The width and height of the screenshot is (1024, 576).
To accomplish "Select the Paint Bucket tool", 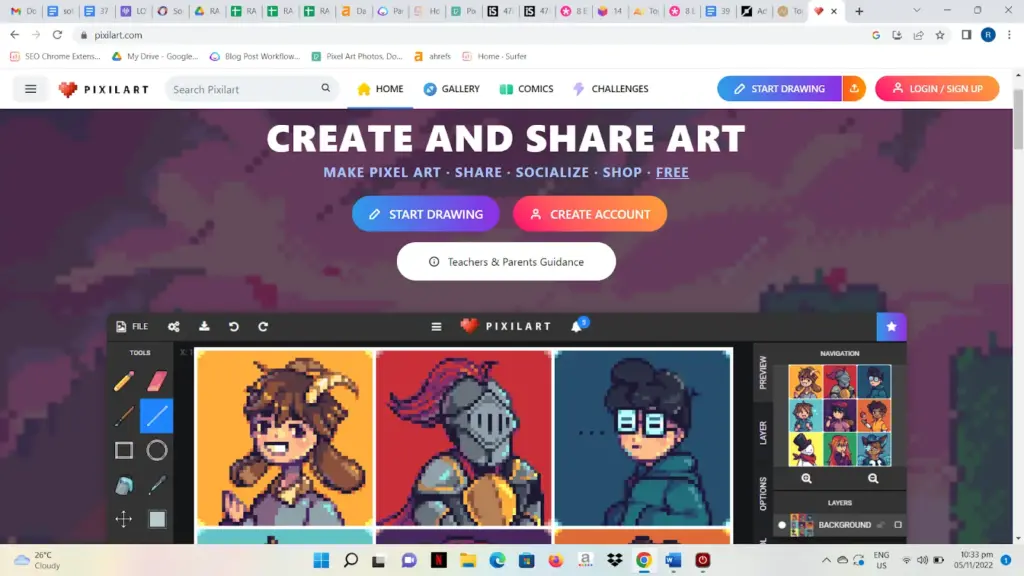I will tap(124, 485).
